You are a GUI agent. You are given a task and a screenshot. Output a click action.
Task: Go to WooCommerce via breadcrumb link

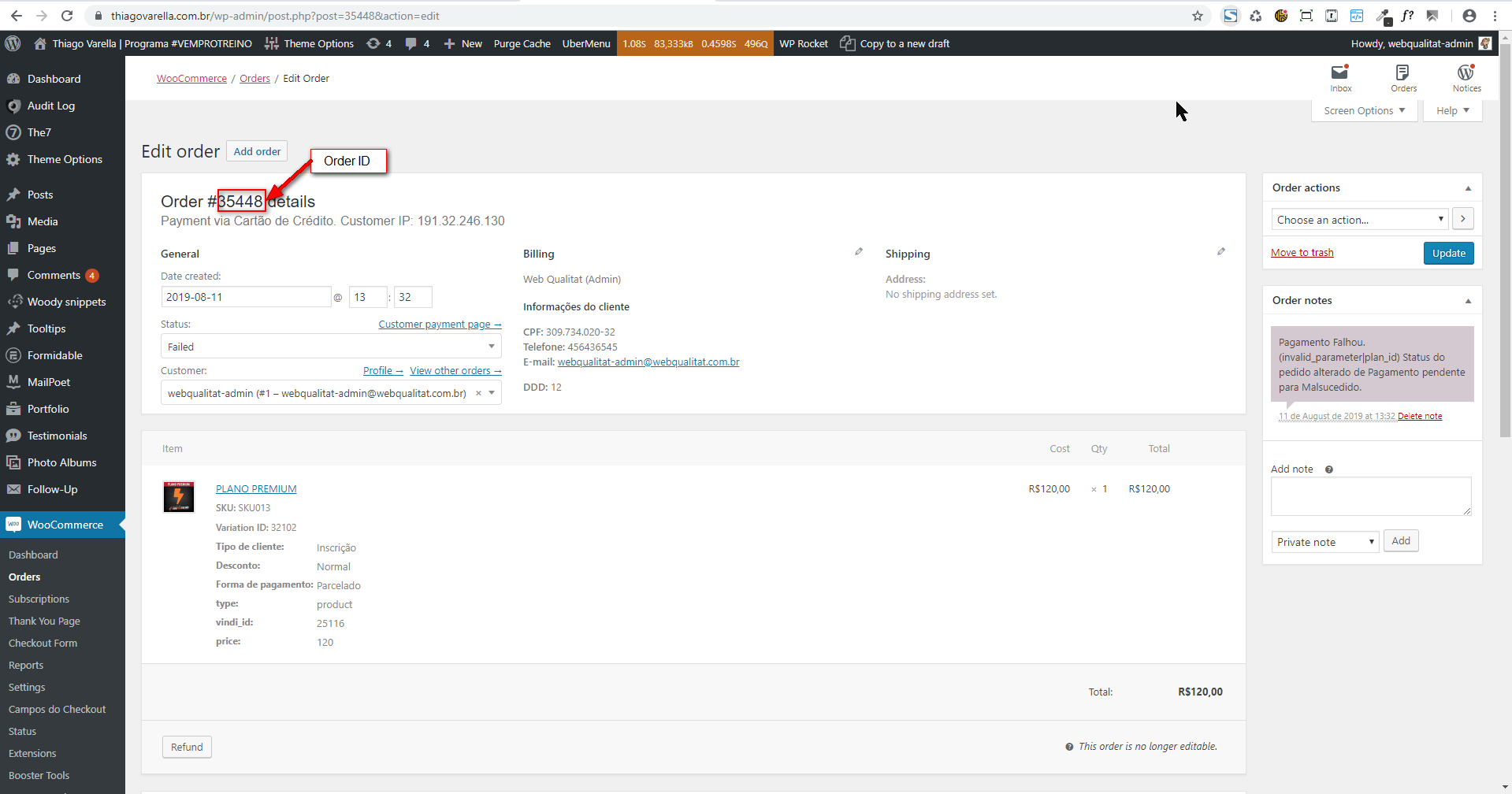(x=191, y=79)
